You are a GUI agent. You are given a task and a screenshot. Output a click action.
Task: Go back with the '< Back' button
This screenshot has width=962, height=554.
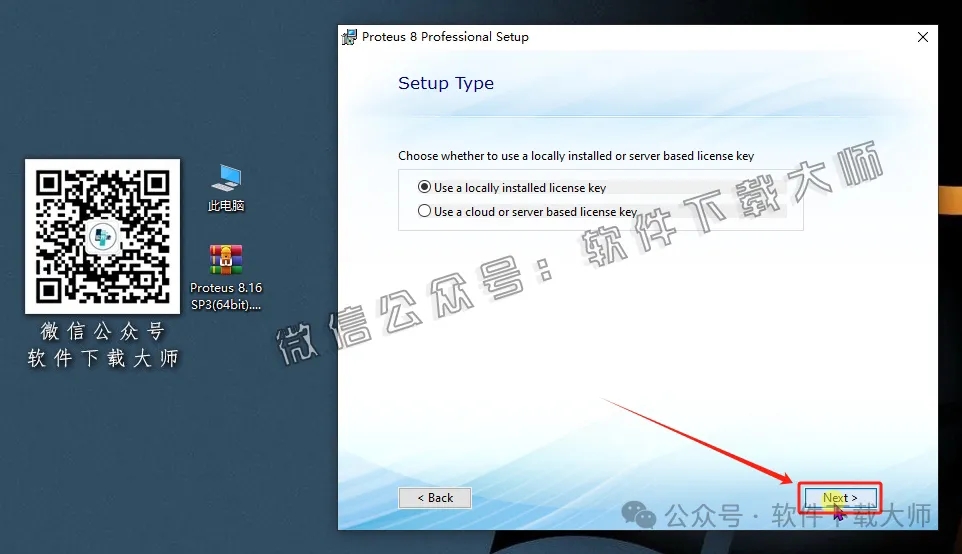pyautogui.click(x=435, y=498)
